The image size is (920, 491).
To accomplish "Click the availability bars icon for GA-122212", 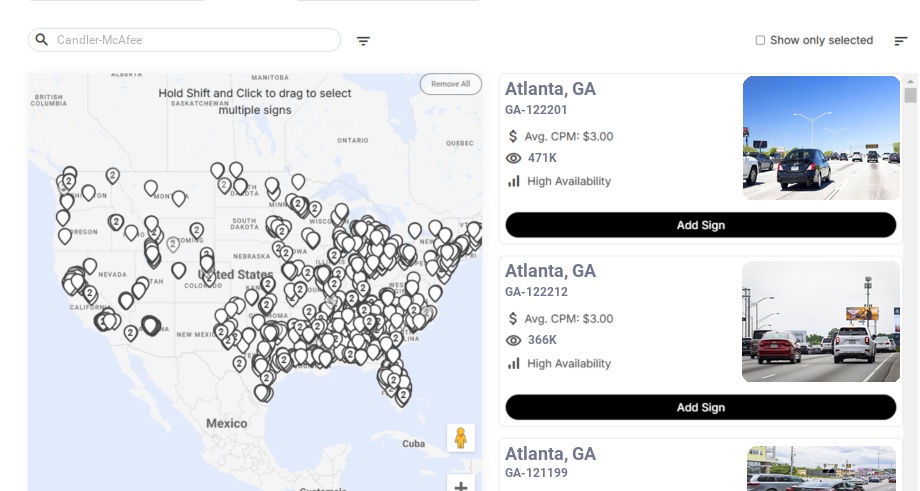I will pos(514,363).
